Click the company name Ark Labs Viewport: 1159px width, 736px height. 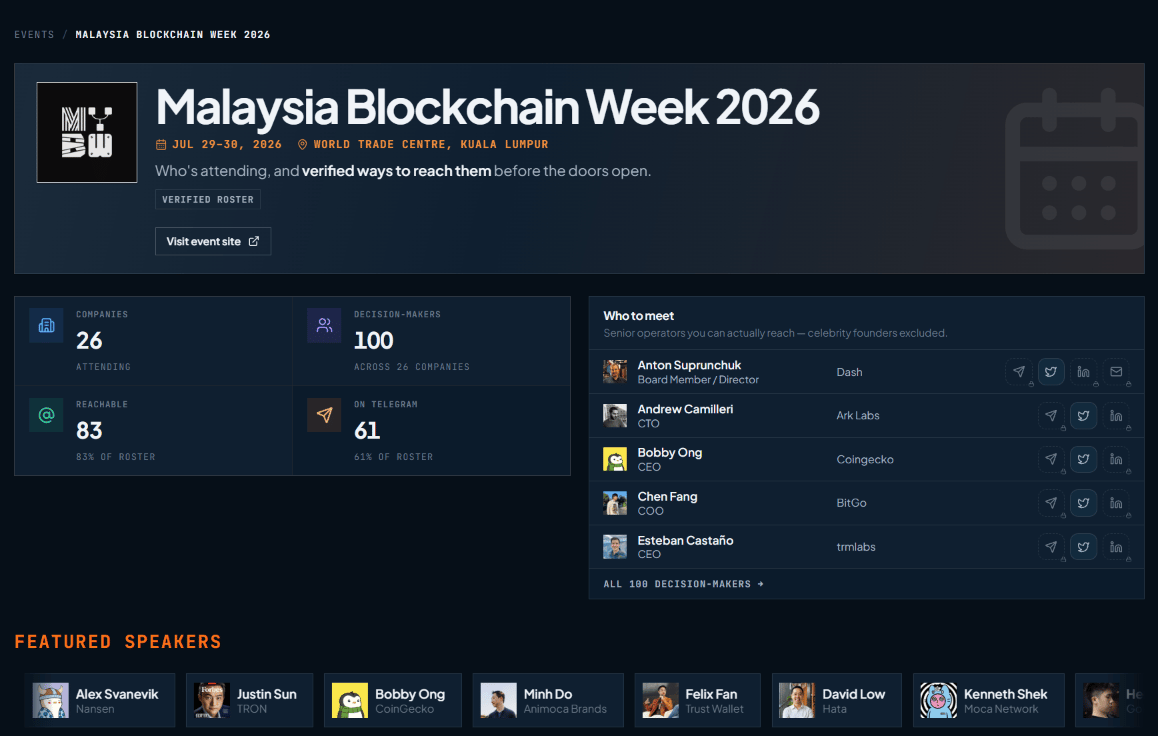tap(858, 415)
